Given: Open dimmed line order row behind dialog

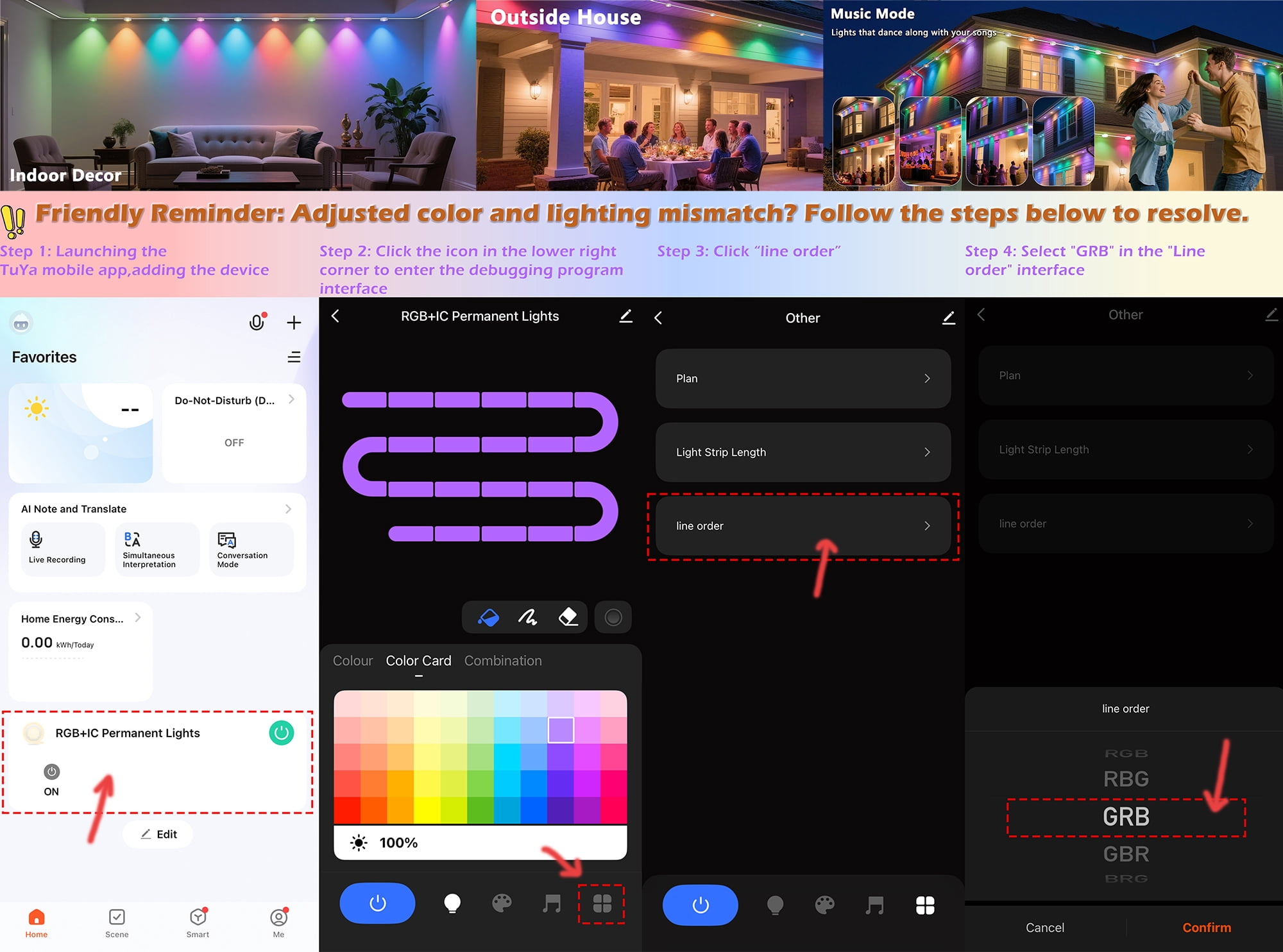Looking at the screenshot, I should pyautogui.click(x=1126, y=523).
